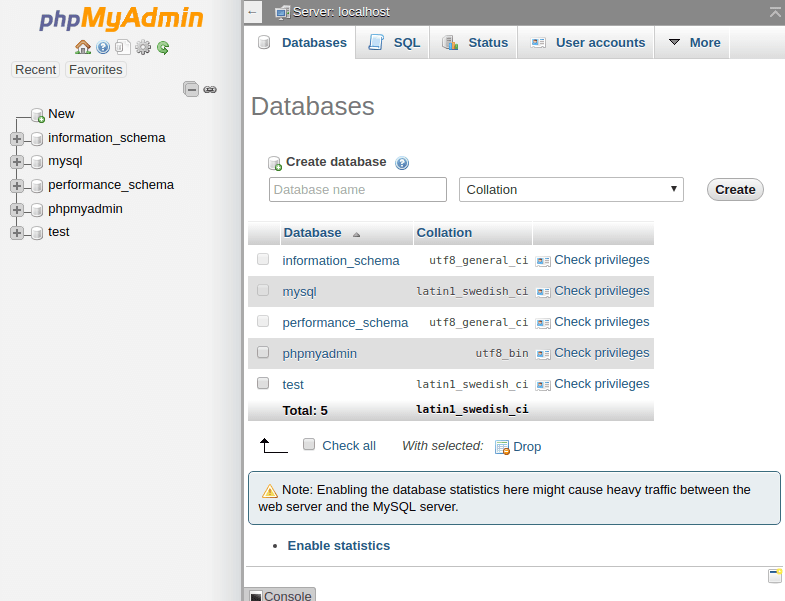This screenshot has height=601, width=785.
Task: Open the Favorites tables tab
Action: pyautogui.click(x=96, y=70)
